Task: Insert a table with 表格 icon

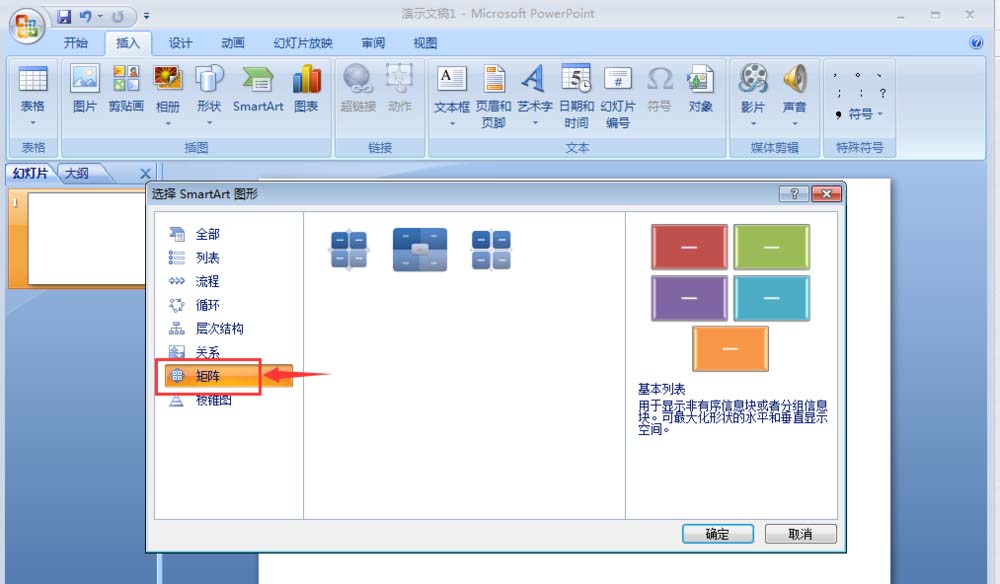Action: click(x=33, y=80)
